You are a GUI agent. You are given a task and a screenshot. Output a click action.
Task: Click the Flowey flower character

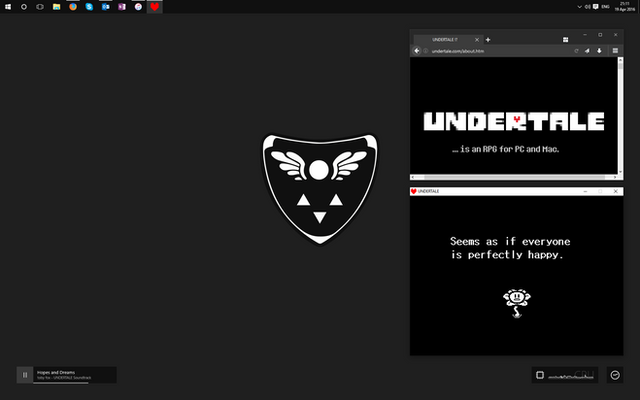[517, 303]
